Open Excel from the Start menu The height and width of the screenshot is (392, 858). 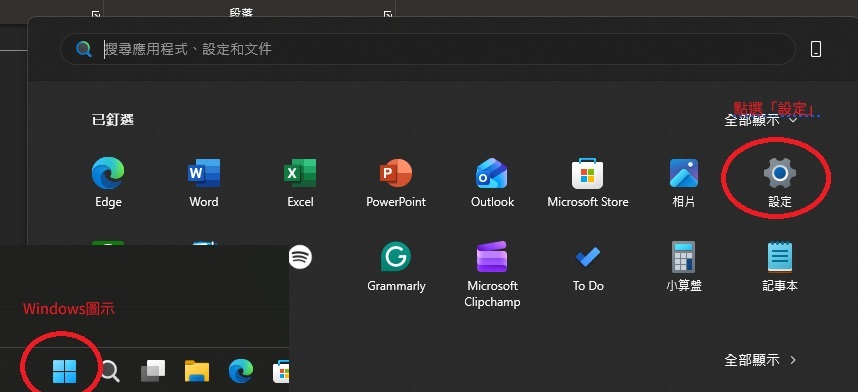pos(300,182)
